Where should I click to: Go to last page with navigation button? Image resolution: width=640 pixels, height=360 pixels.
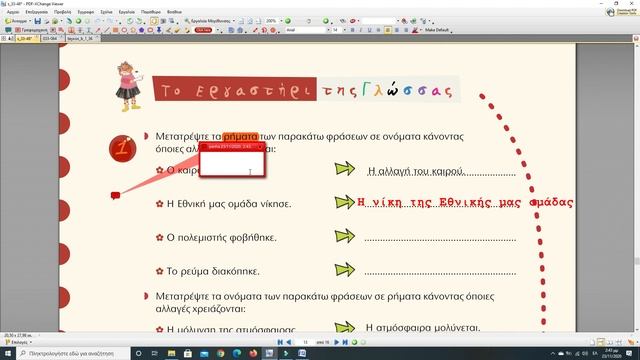tap(345, 342)
